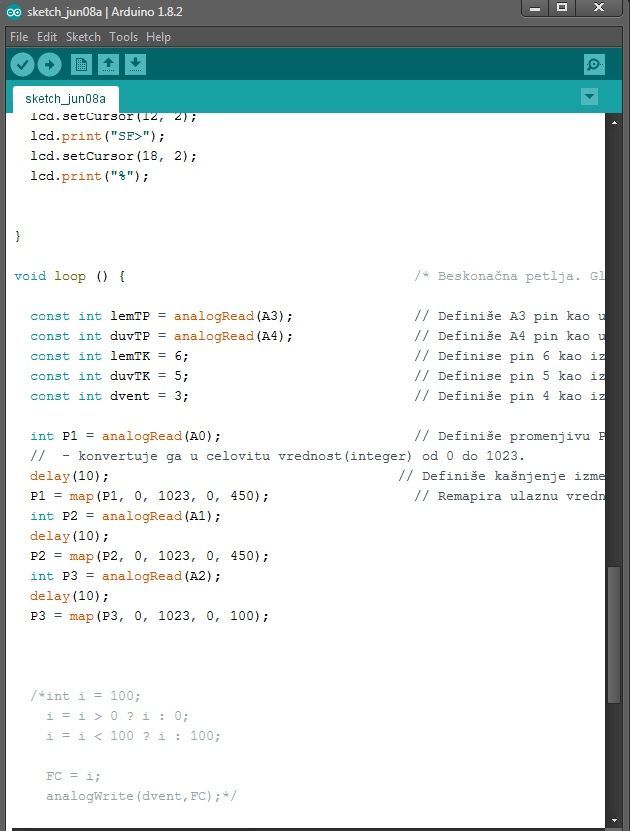Click the Verify checkmark button
This screenshot has width=630, height=831.
pos(22,65)
